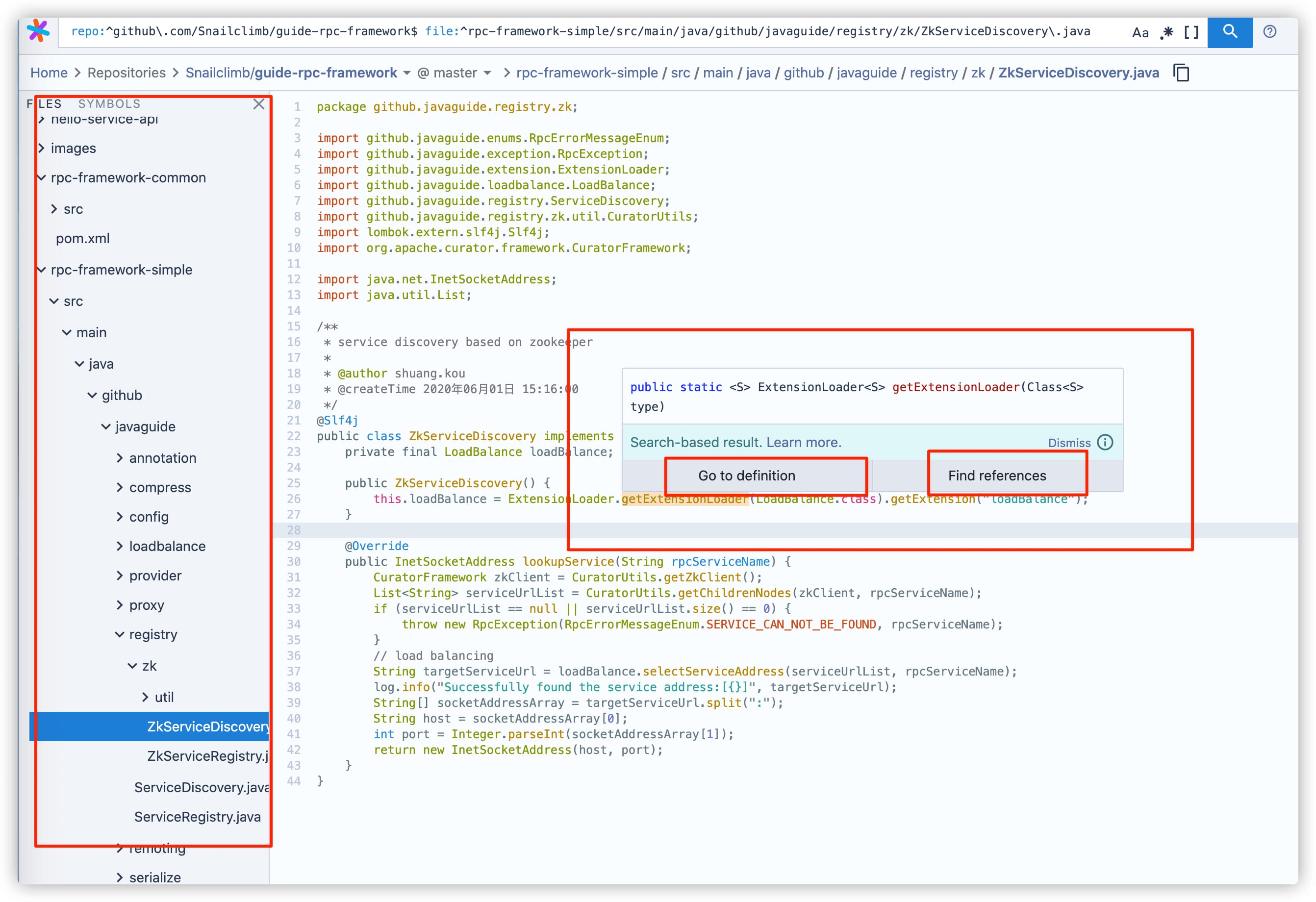This screenshot has height=902, width=1316.
Task: Click SERVICE_CAN_NOT_BE_FOUND constant on line 34
Action: point(791,625)
